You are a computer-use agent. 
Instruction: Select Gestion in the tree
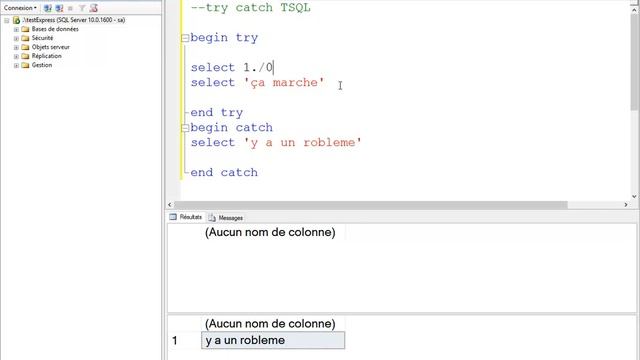click(42, 65)
